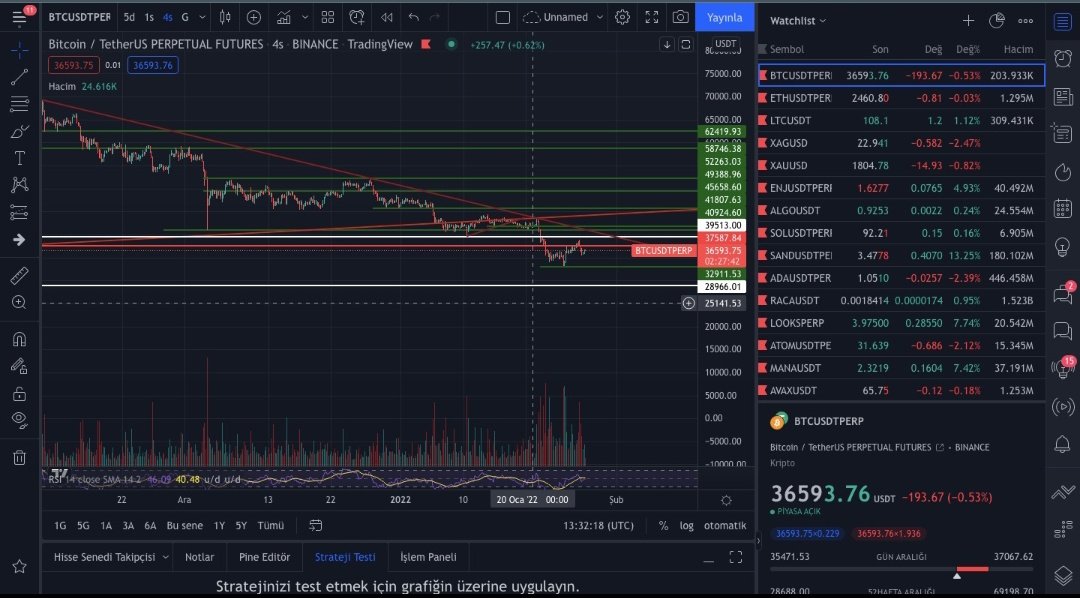Open watchlist more options menu

[1026, 21]
